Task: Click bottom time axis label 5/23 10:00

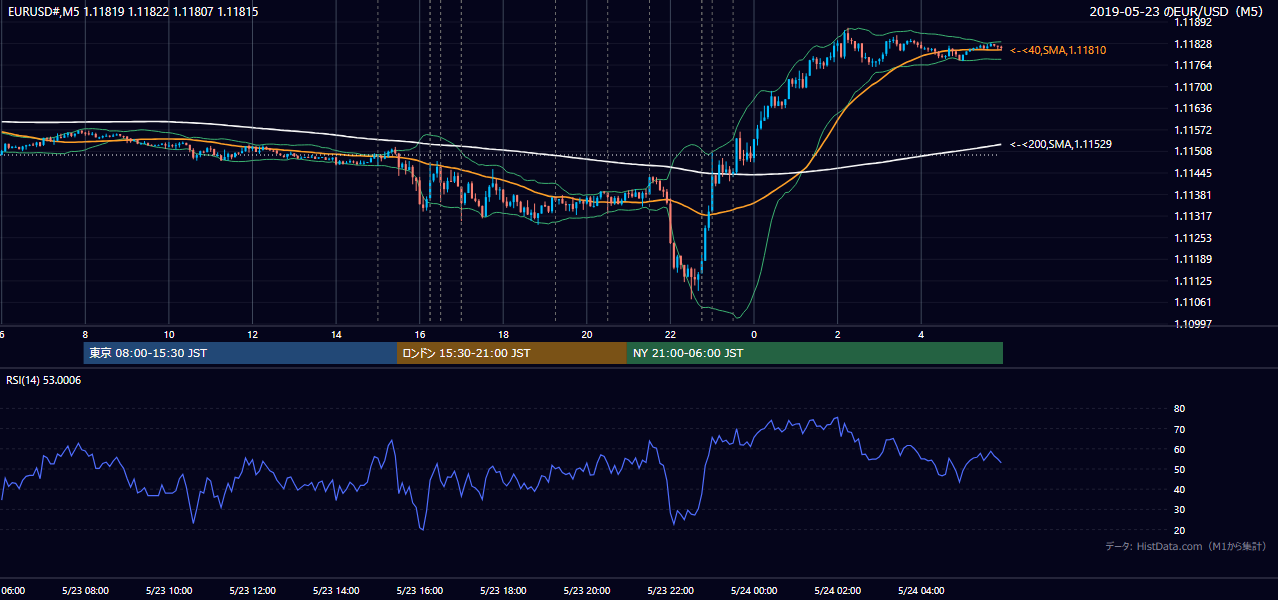Action: tap(168, 591)
